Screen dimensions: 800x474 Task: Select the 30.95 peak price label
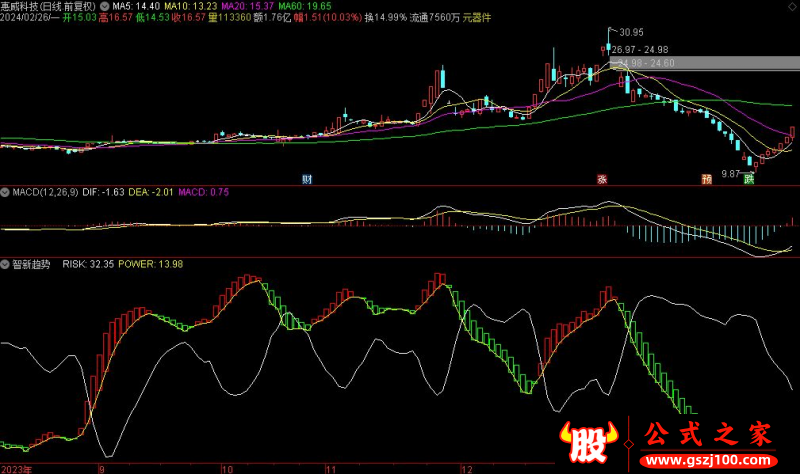(x=632, y=33)
